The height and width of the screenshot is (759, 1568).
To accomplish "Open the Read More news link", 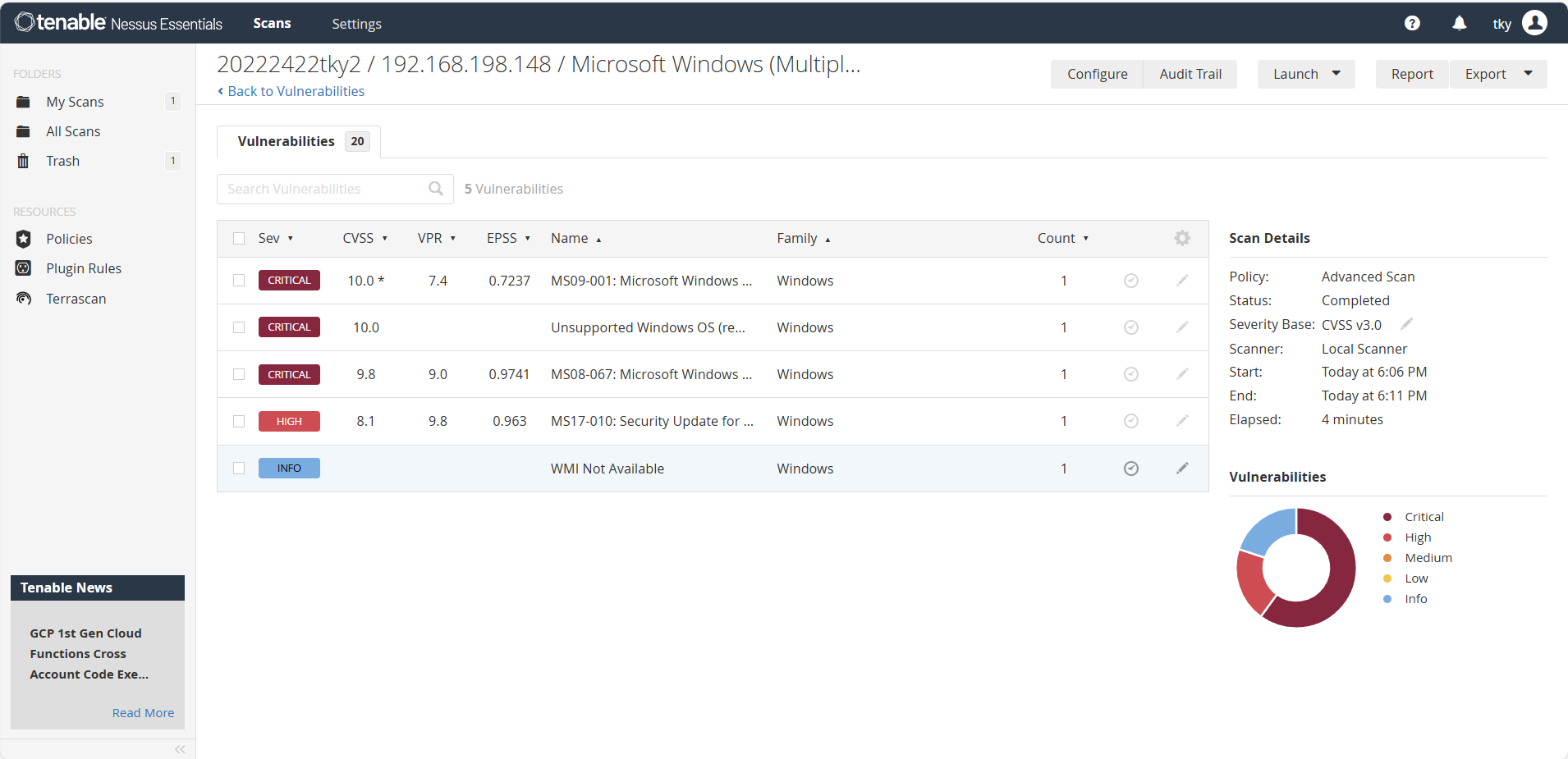I will coord(143,713).
